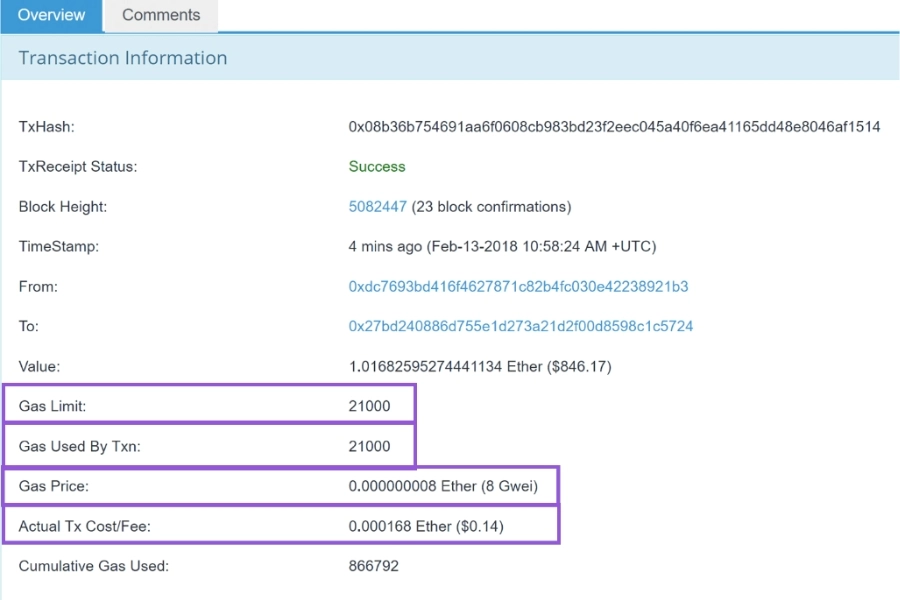The width and height of the screenshot is (900, 600).
Task: Click the Gas Used By Txn: label
Action: 79,446
